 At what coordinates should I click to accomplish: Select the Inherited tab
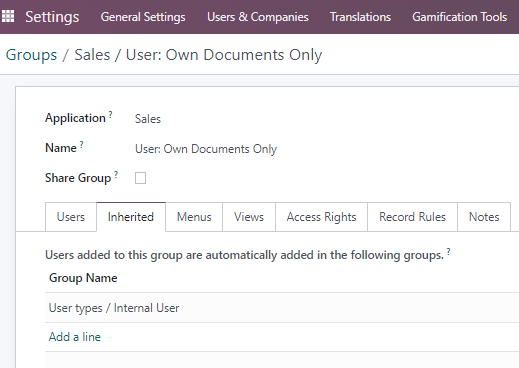tap(131, 217)
